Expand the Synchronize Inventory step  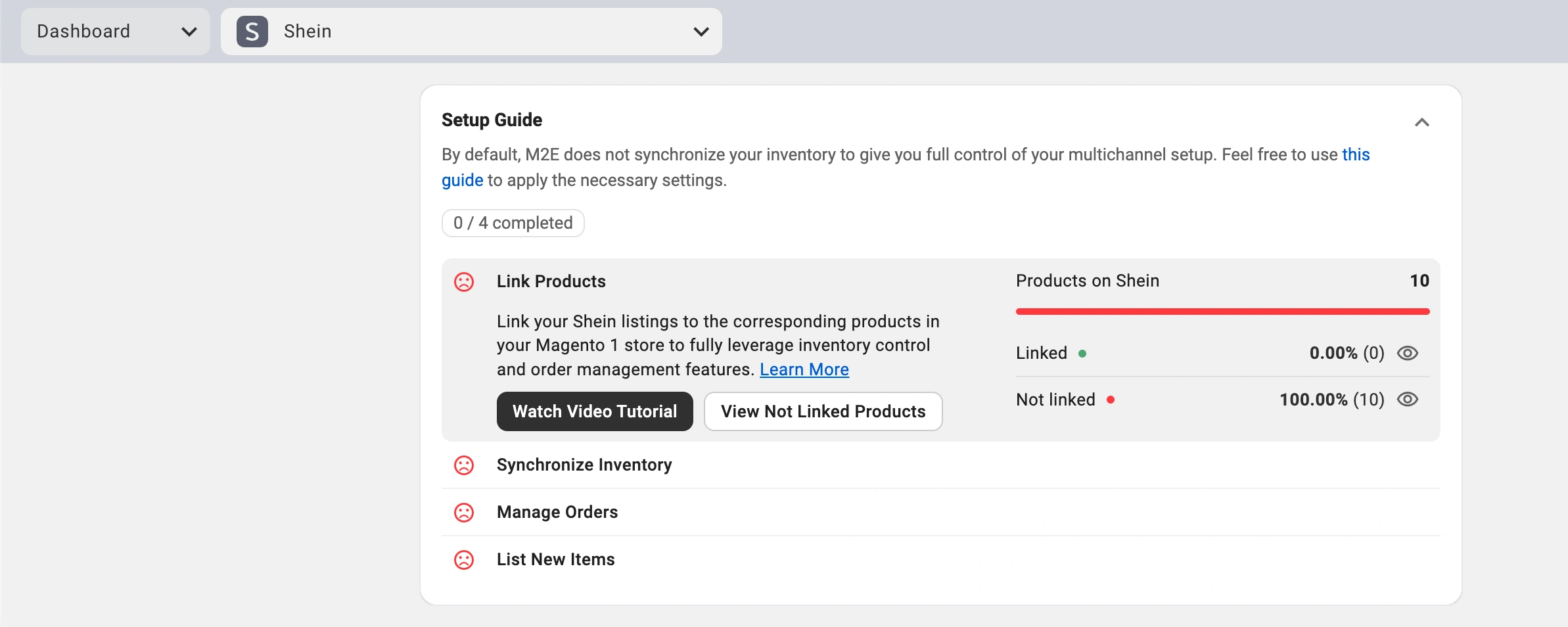pos(584,465)
